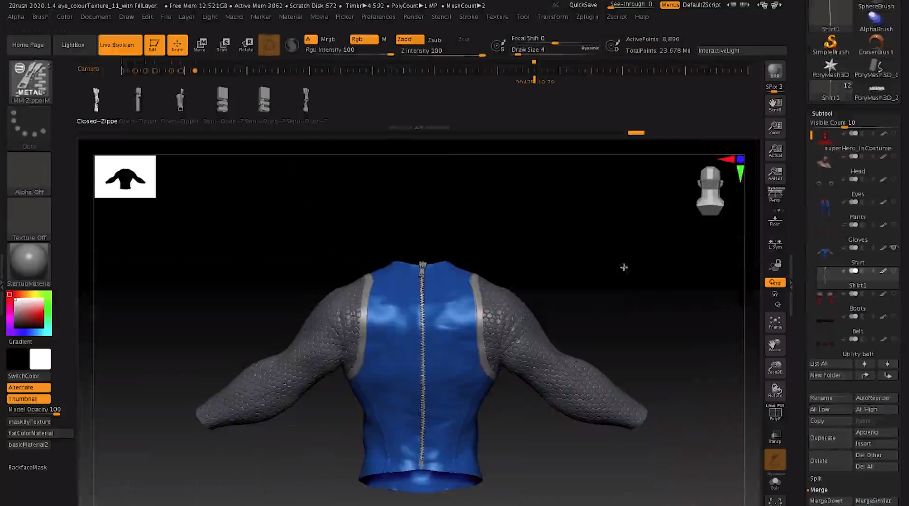Toggle the Rgb channel button
This screenshot has height=506, width=909.
tap(364, 39)
